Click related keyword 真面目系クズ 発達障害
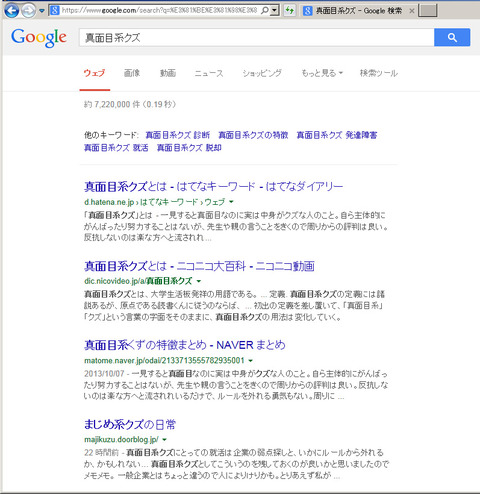Viewport: 480px width, 494px height. pyautogui.click(x=337, y=135)
